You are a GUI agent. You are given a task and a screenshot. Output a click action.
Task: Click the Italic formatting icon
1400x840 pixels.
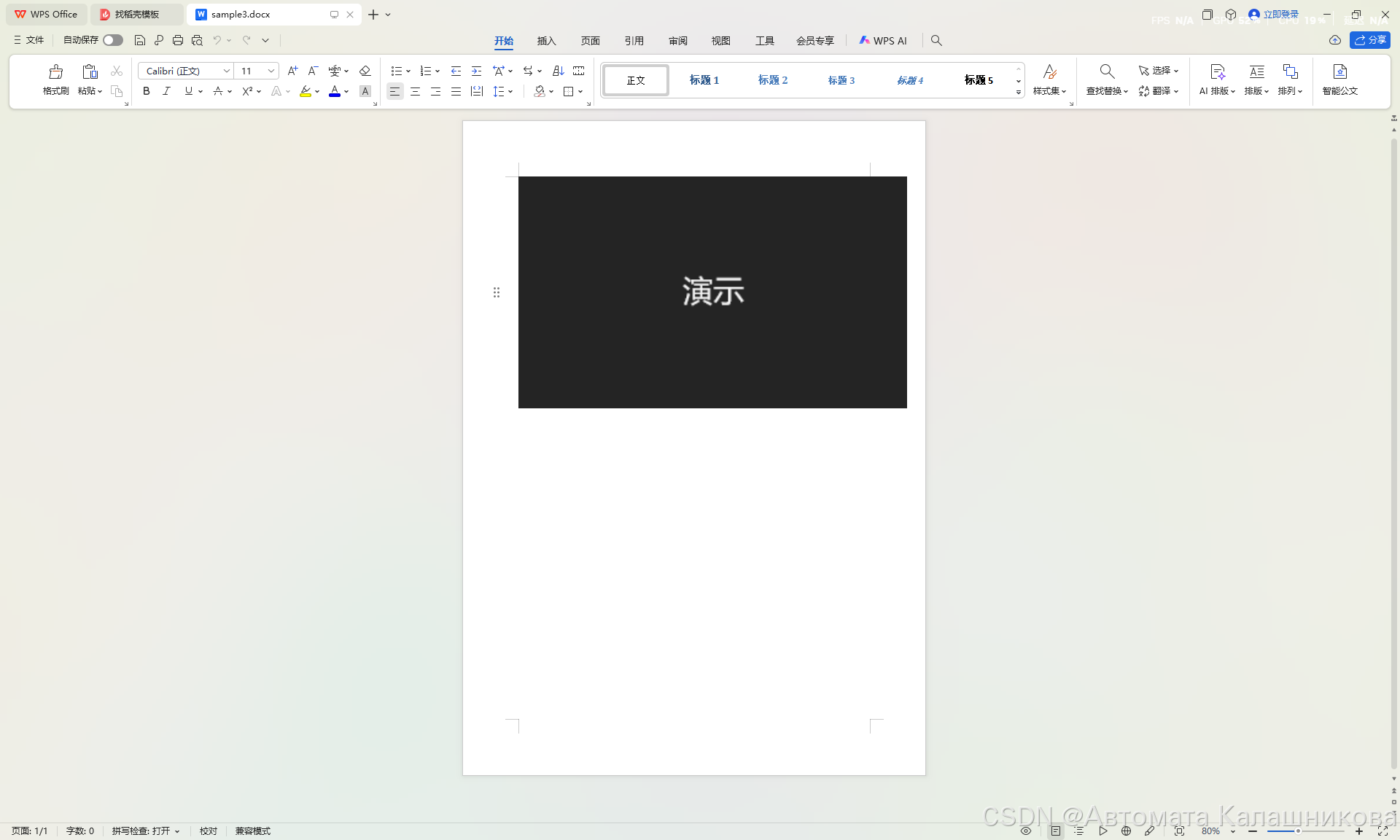point(166,91)
